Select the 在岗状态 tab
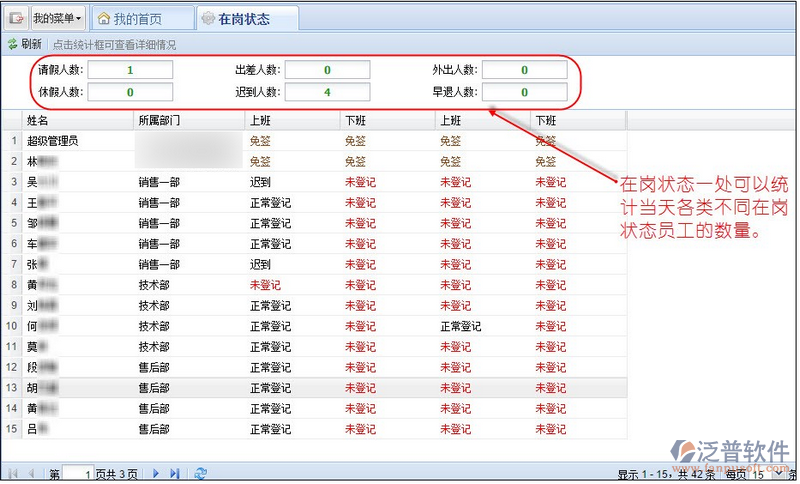Viewport: 800px width, 484px height. [x=247, y=19]
